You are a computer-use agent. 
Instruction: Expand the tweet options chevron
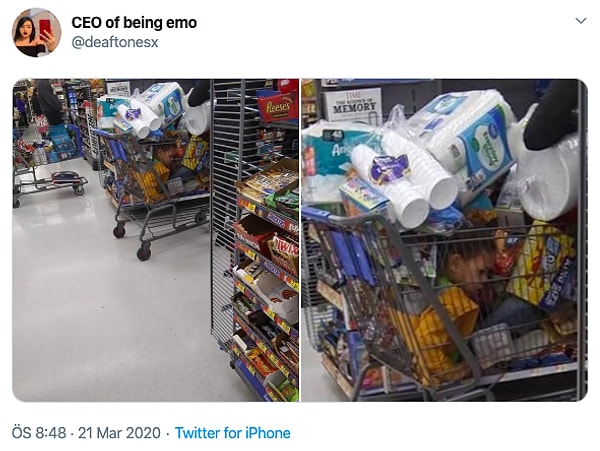[581, 21]
